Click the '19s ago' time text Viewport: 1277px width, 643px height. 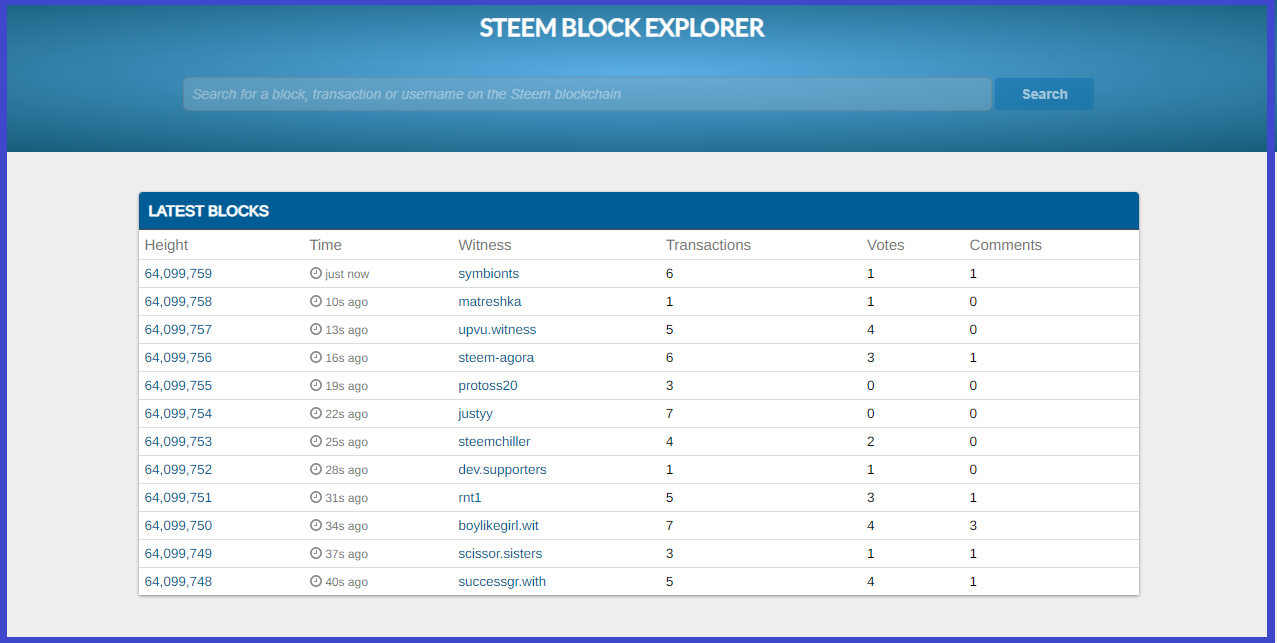[347, 386]
